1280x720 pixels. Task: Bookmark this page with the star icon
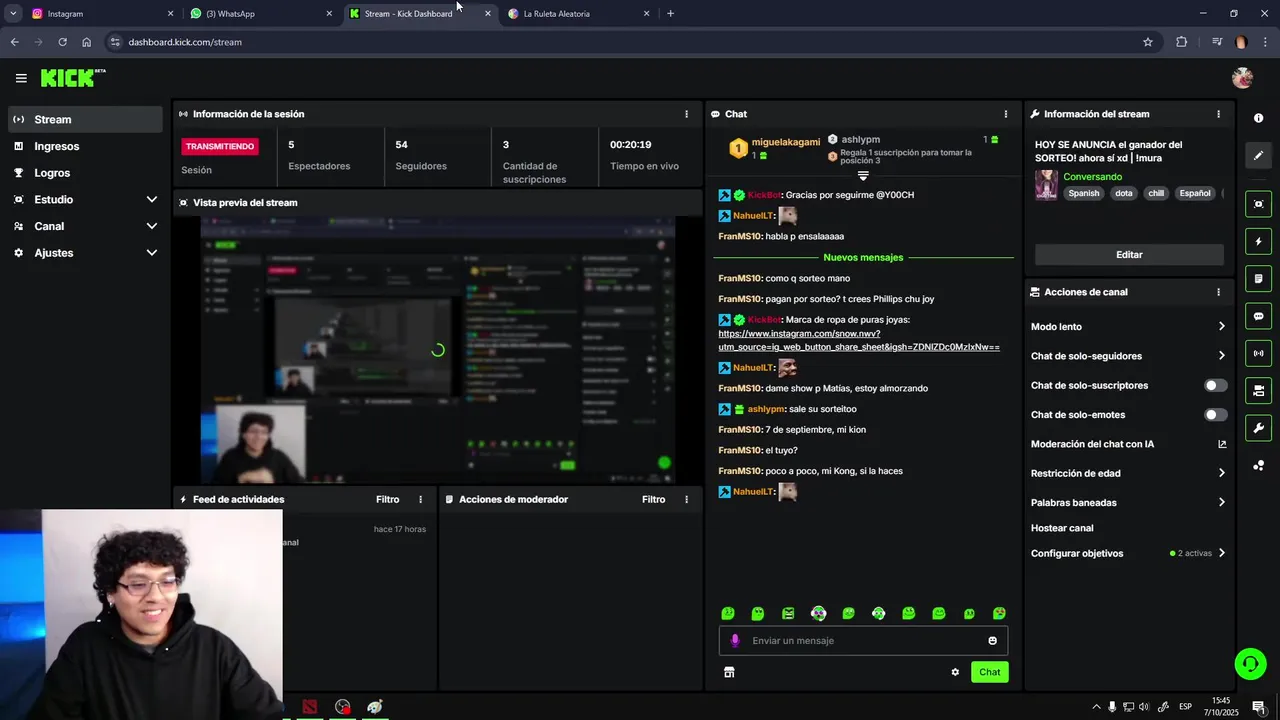(x=1148, y=42)
